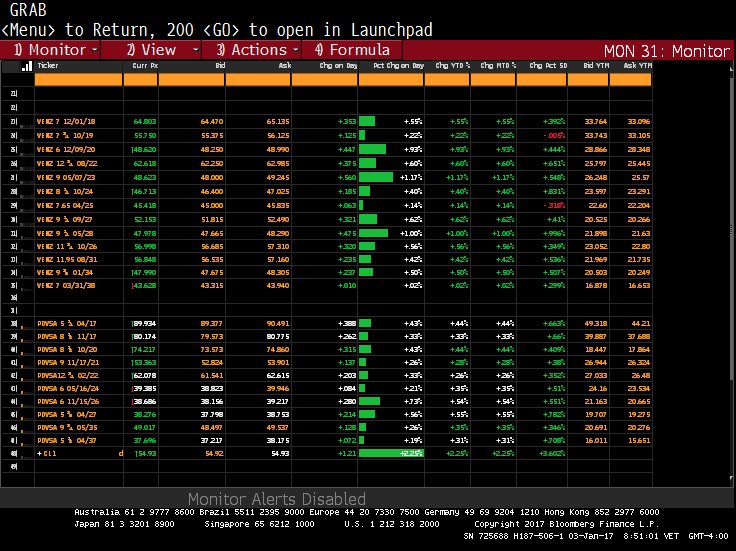The image size is (736, 551).
Task: Click the +2.25% Pct Chg bar for CL1
Action: click(x=391, y=454)
